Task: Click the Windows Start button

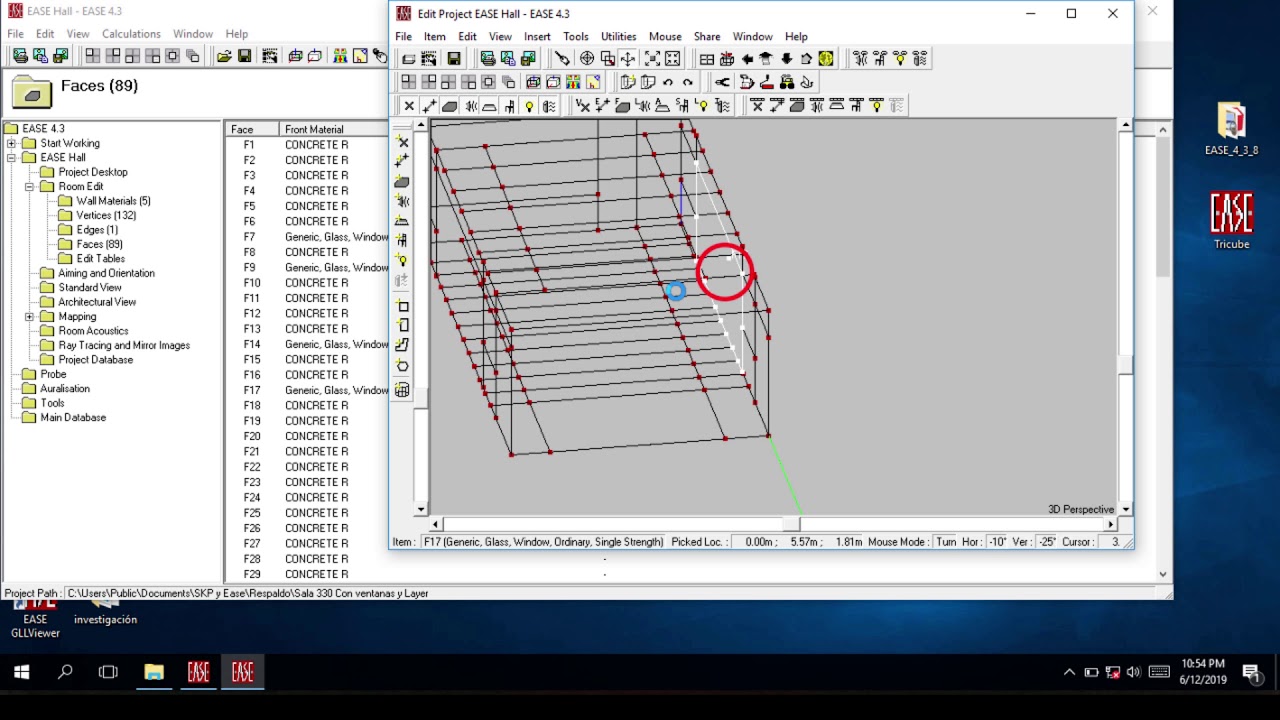Action: [x=21, y=673]
